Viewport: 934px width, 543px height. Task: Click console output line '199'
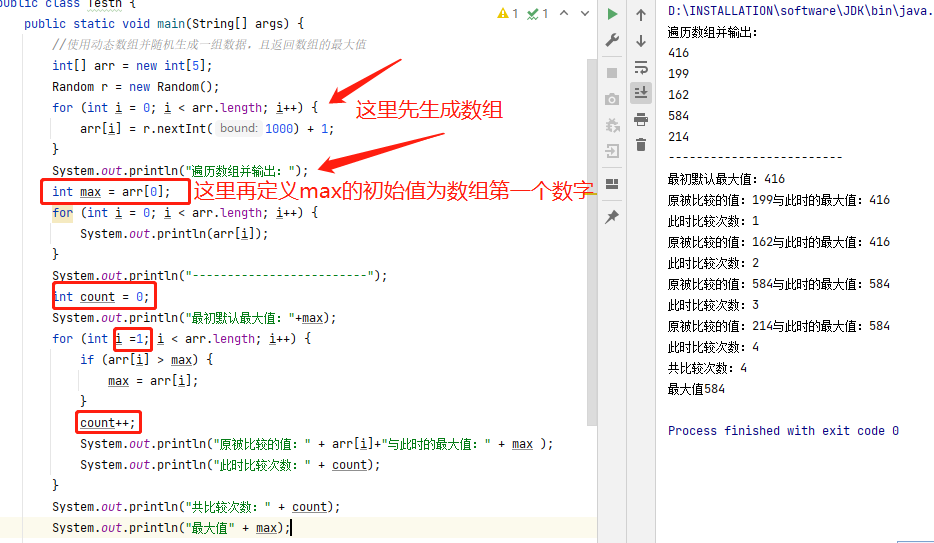(678, 74)
